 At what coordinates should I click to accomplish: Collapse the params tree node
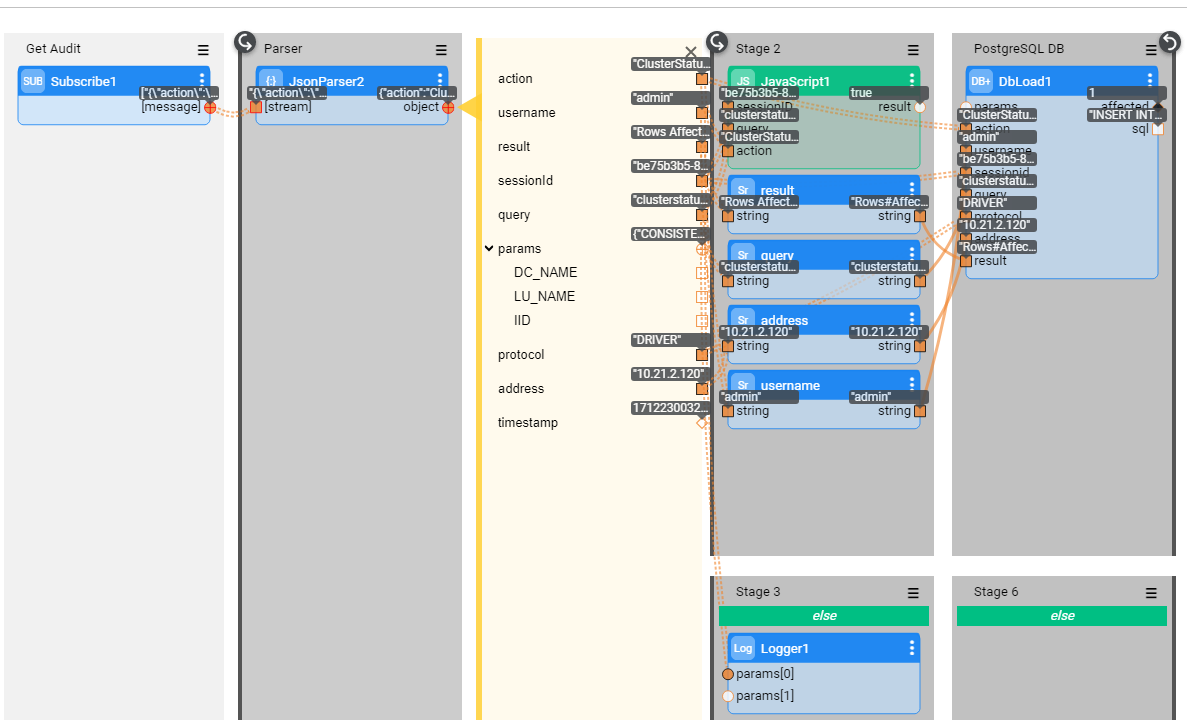(489, 249)
